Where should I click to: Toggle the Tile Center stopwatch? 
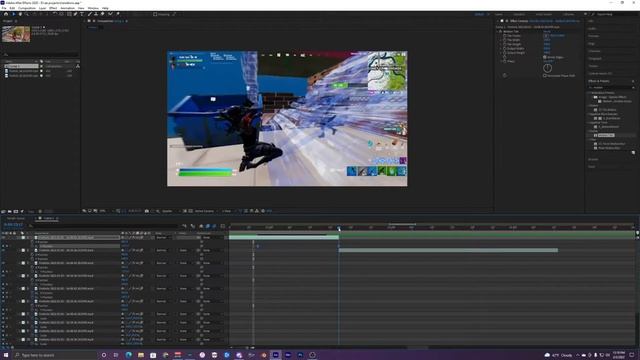tap(504, 36)
